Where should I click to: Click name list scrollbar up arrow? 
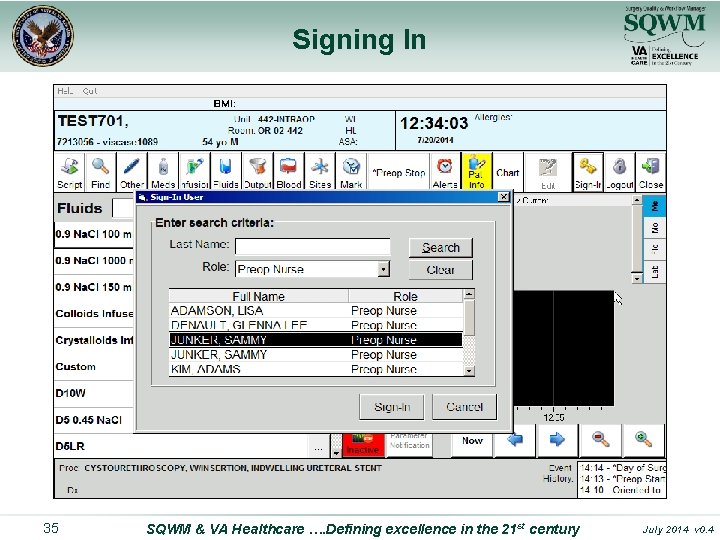[x=469, y=294]
